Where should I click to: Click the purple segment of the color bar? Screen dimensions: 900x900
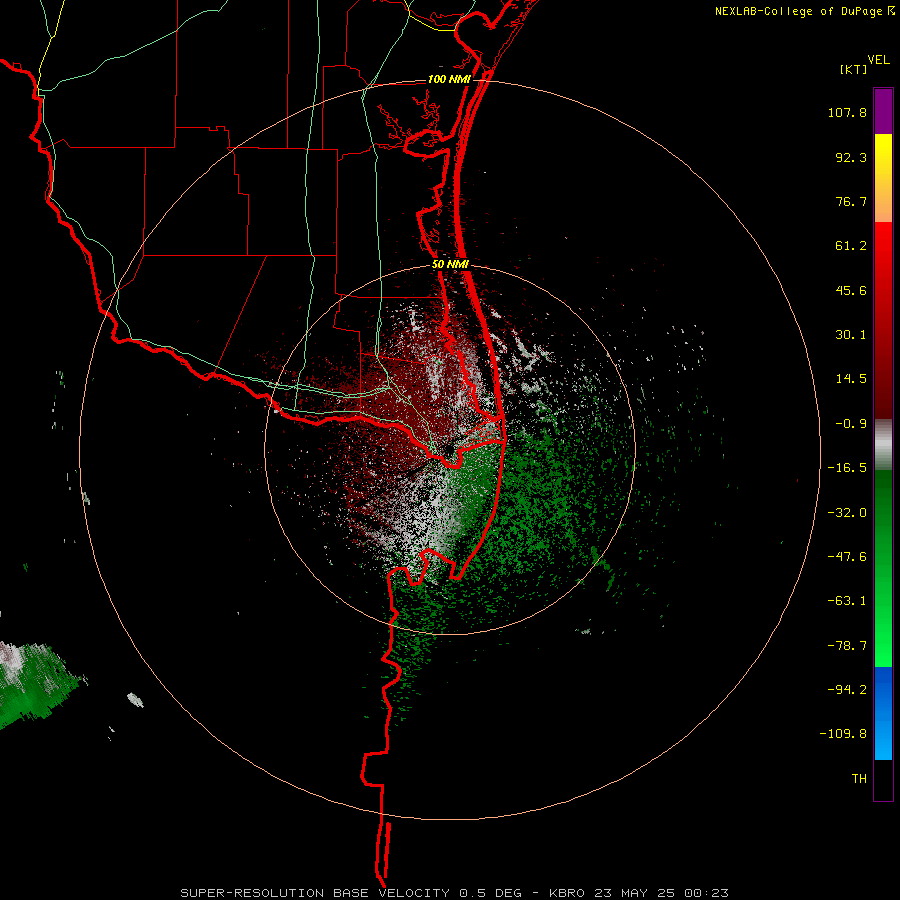click(x=883, y=111)
